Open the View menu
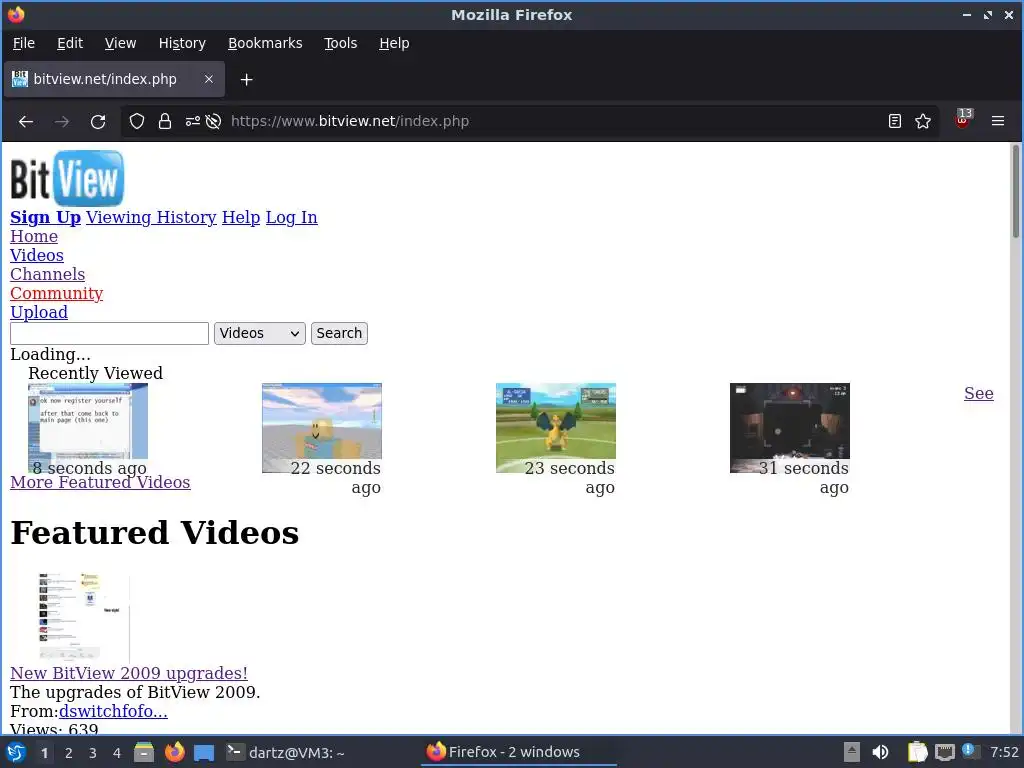1024x768 pixels. 121,43
